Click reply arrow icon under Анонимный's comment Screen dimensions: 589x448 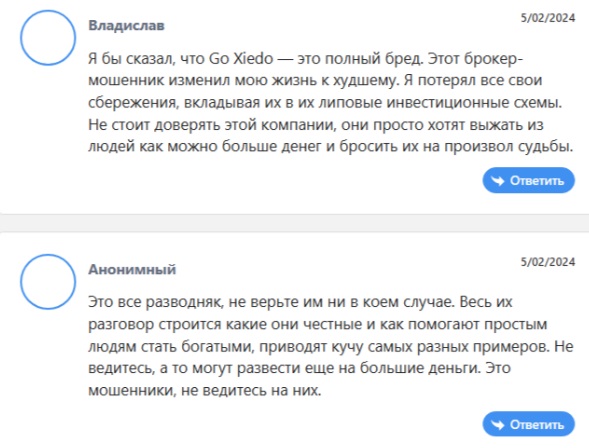point(498,425)
